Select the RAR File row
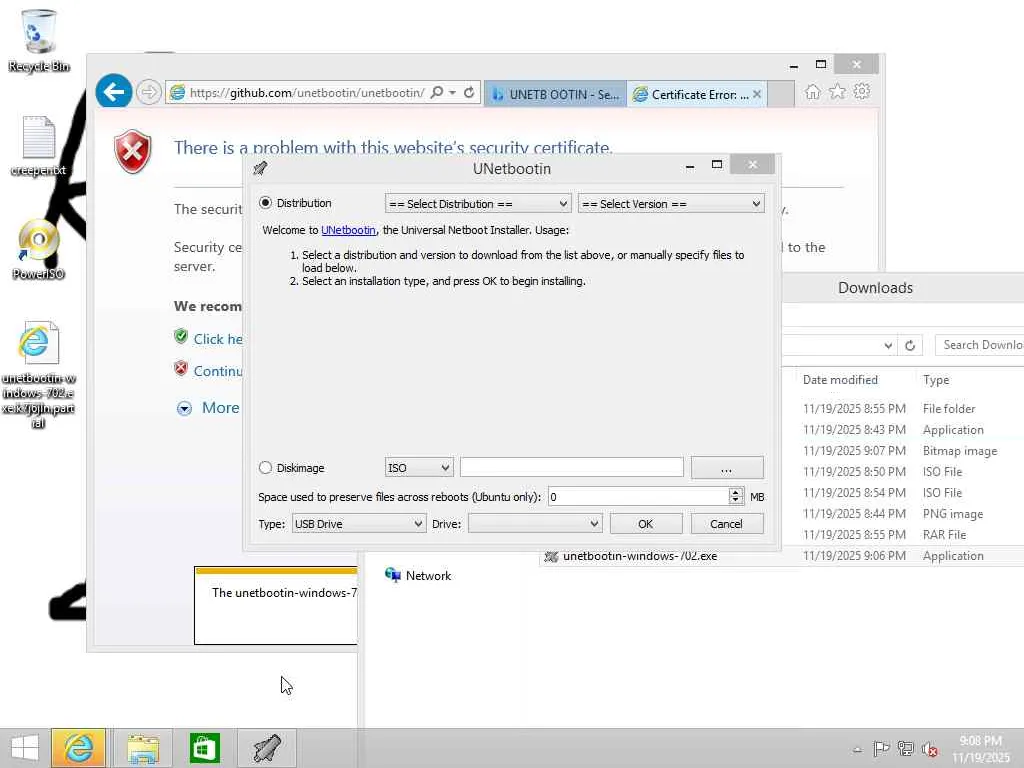 pos(903,534)
